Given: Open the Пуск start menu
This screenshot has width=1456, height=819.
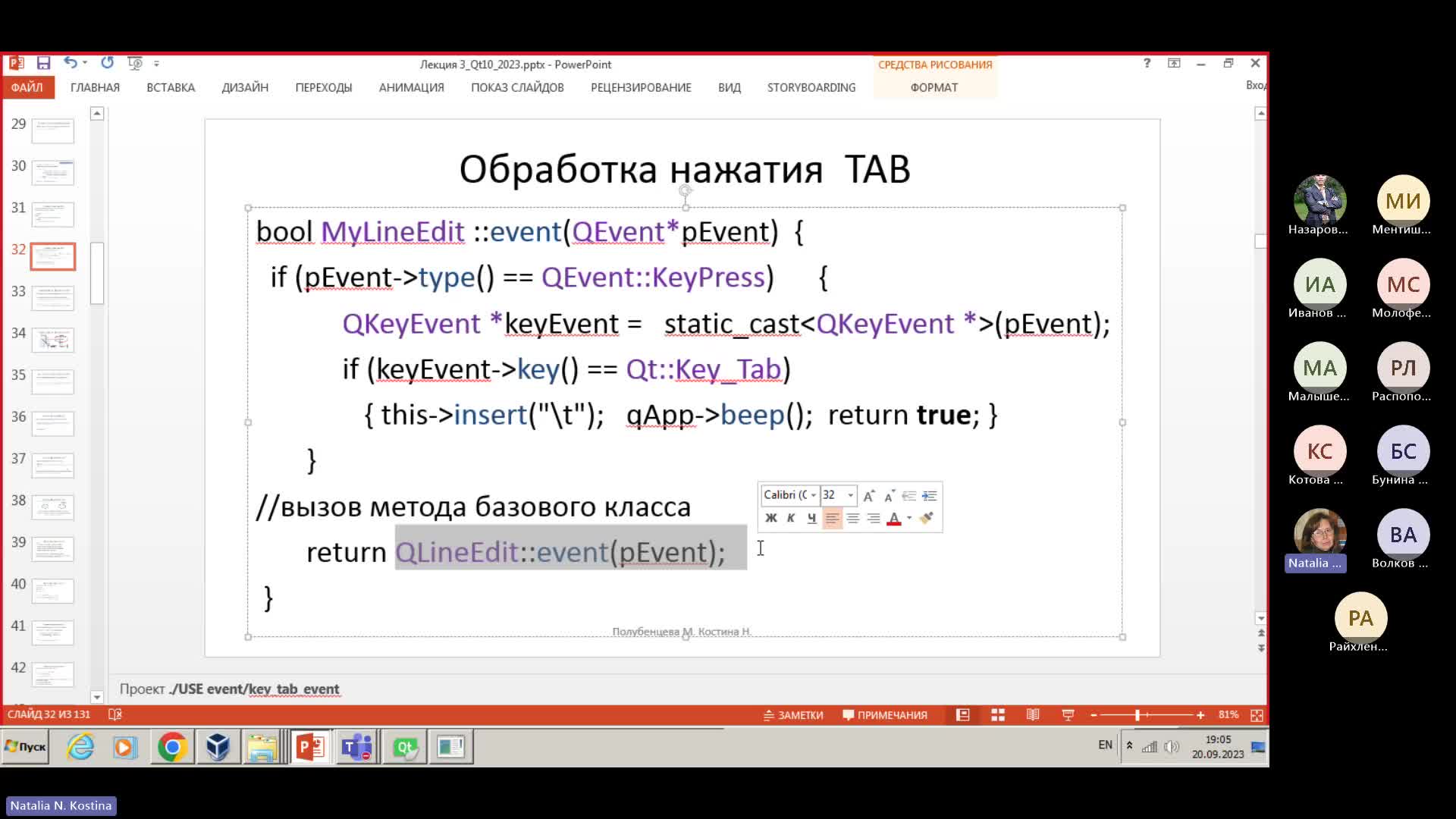Looking at the screenshot, I should point(25,747).
